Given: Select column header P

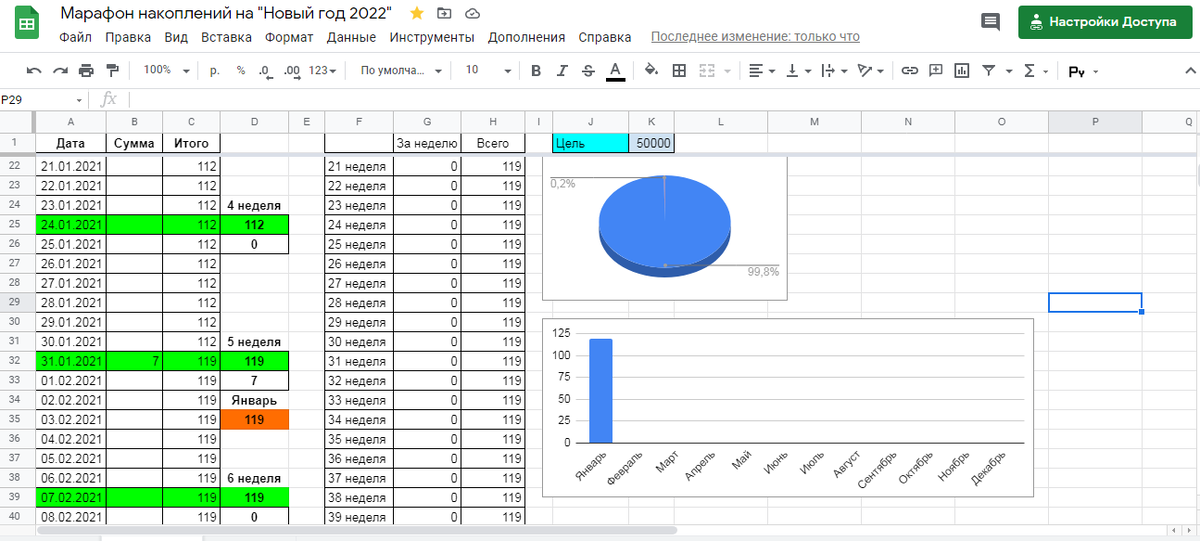Looking at the screenshot, I should click(x=1095, y=121).
